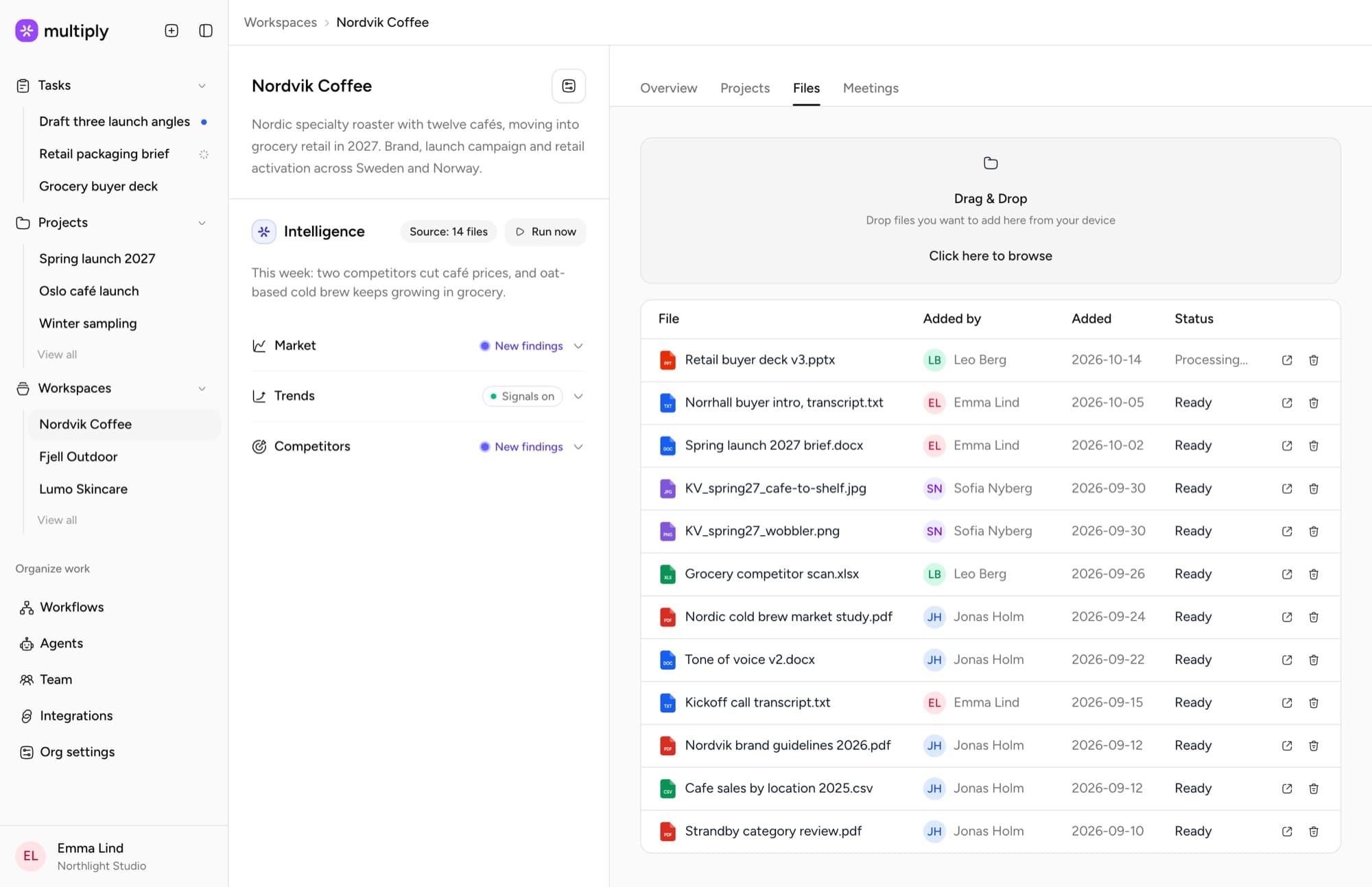Click the Run now button
Image resolution: width=1372 pixels, height=887 pixels.
pos(545,232)
